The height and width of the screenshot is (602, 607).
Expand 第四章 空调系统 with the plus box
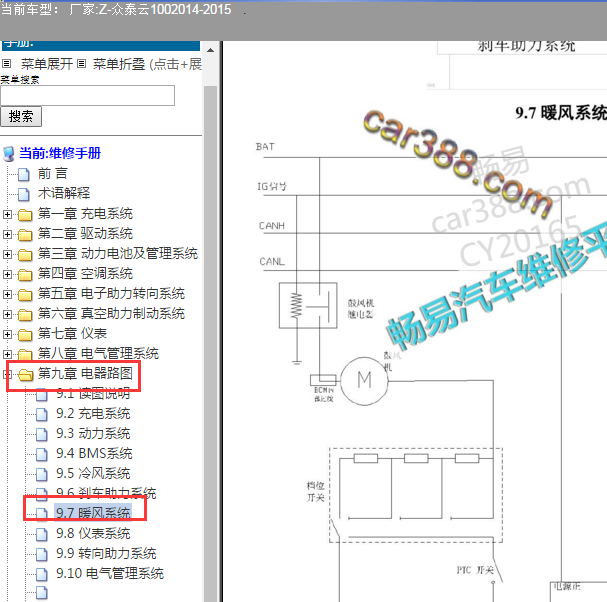tap(7, 274)
